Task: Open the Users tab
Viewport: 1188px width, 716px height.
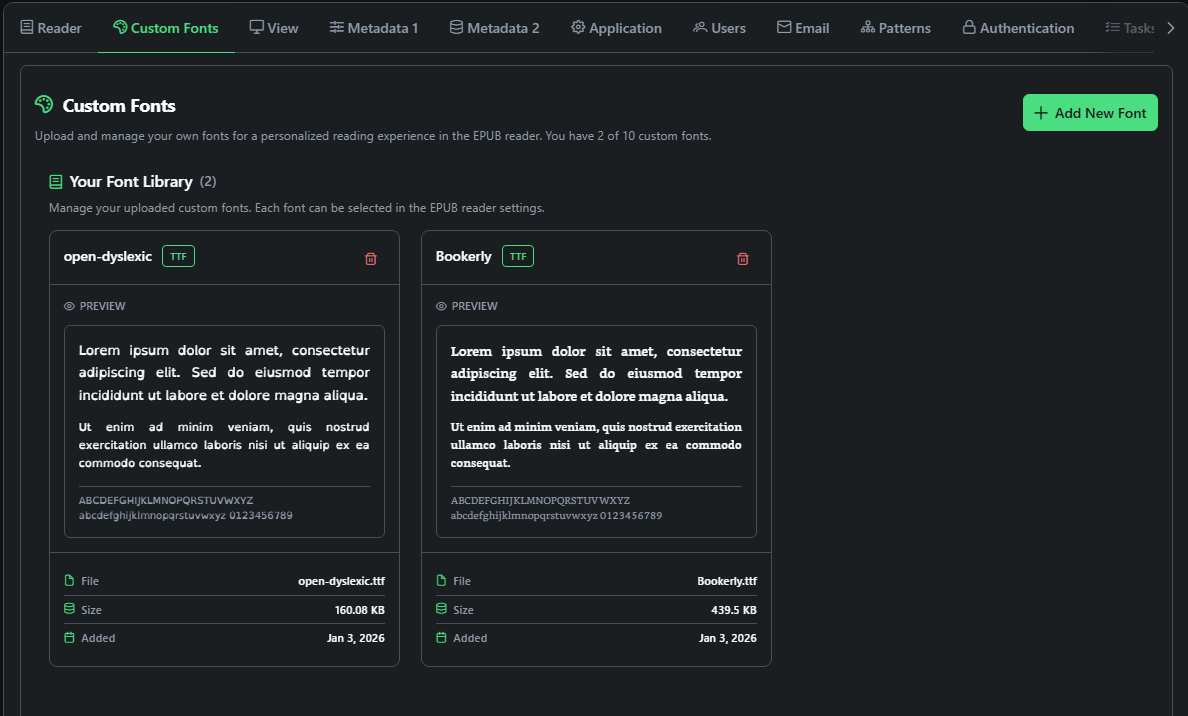Action: point(719,28)
